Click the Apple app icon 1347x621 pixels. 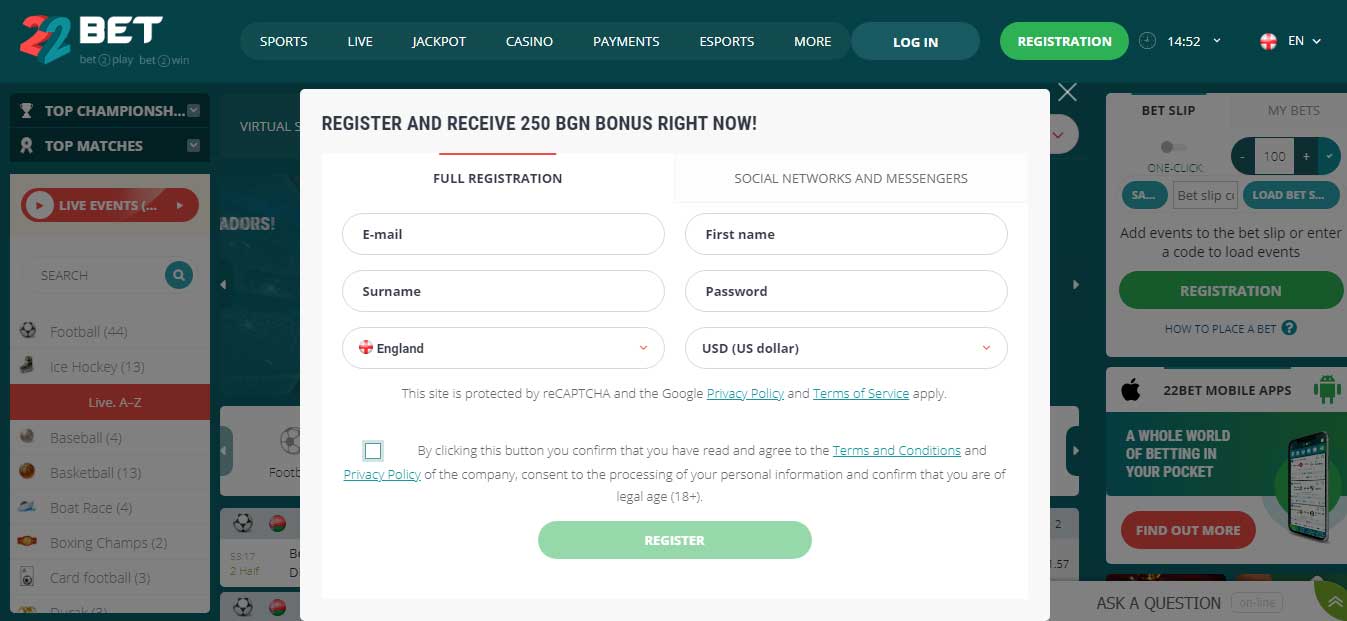click(x=1131, y=390)
